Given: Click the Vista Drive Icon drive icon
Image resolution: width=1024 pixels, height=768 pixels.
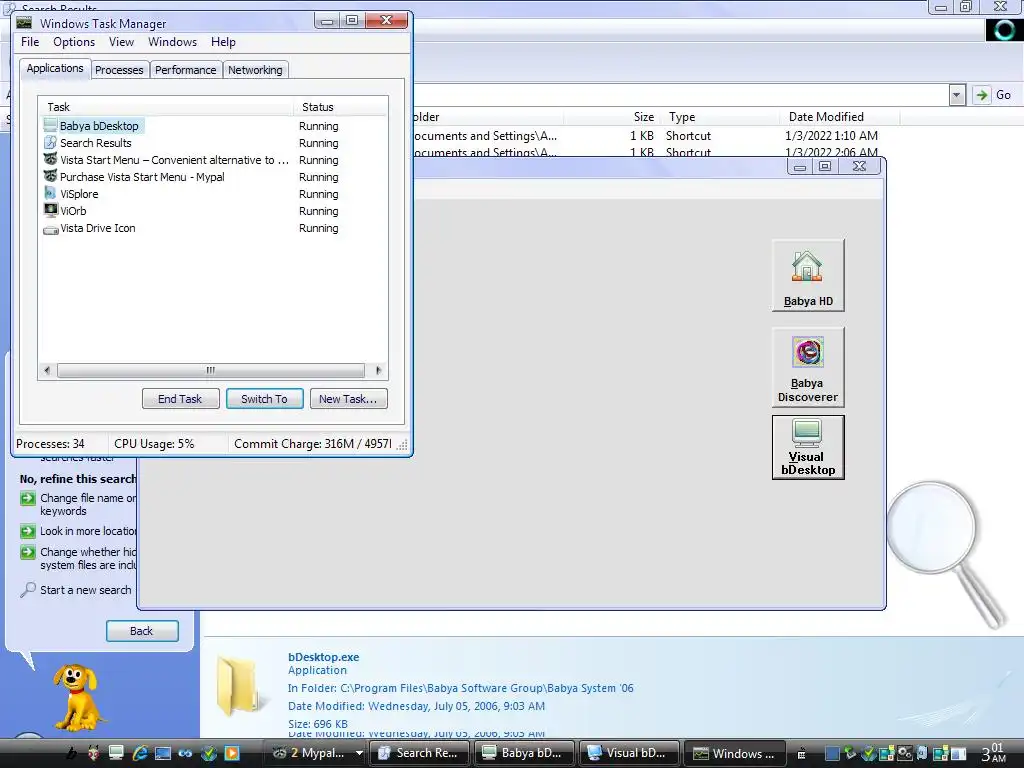Looking at the screenshot, I should pyautogui.click(x=50, y=229).
